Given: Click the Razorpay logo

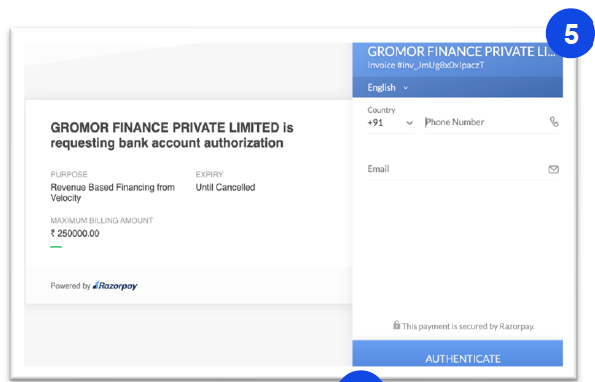Looking at the screenshot, I should (115, 286).
